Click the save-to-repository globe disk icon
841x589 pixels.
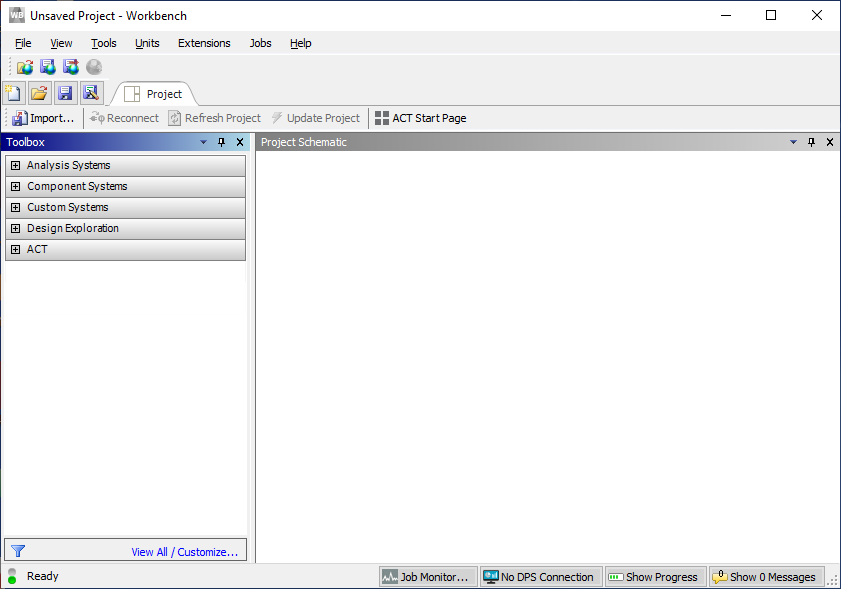pos(48,67)
